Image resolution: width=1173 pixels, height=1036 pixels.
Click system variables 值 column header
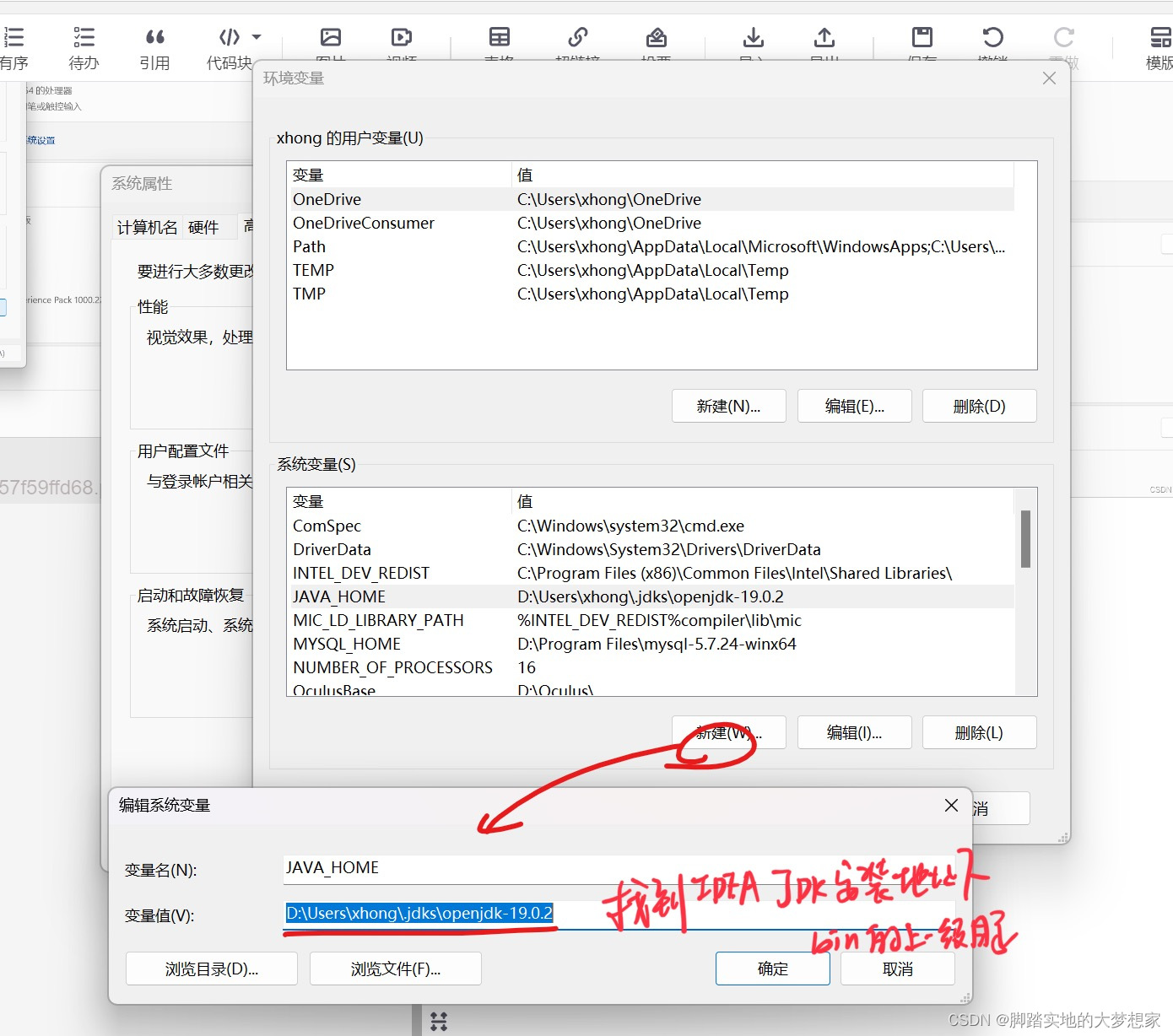pos(763,501)
